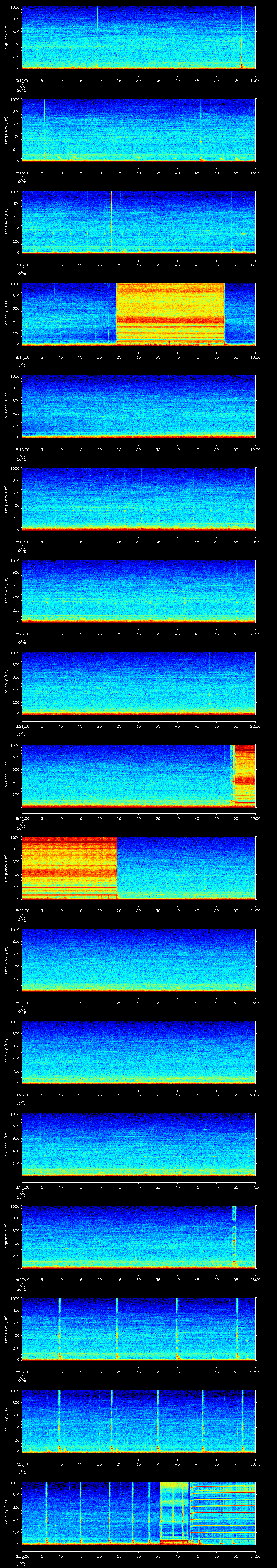277x1568 pixels.
Task: Click the '8:16:00' start time label
Action: tap(22, 264)
